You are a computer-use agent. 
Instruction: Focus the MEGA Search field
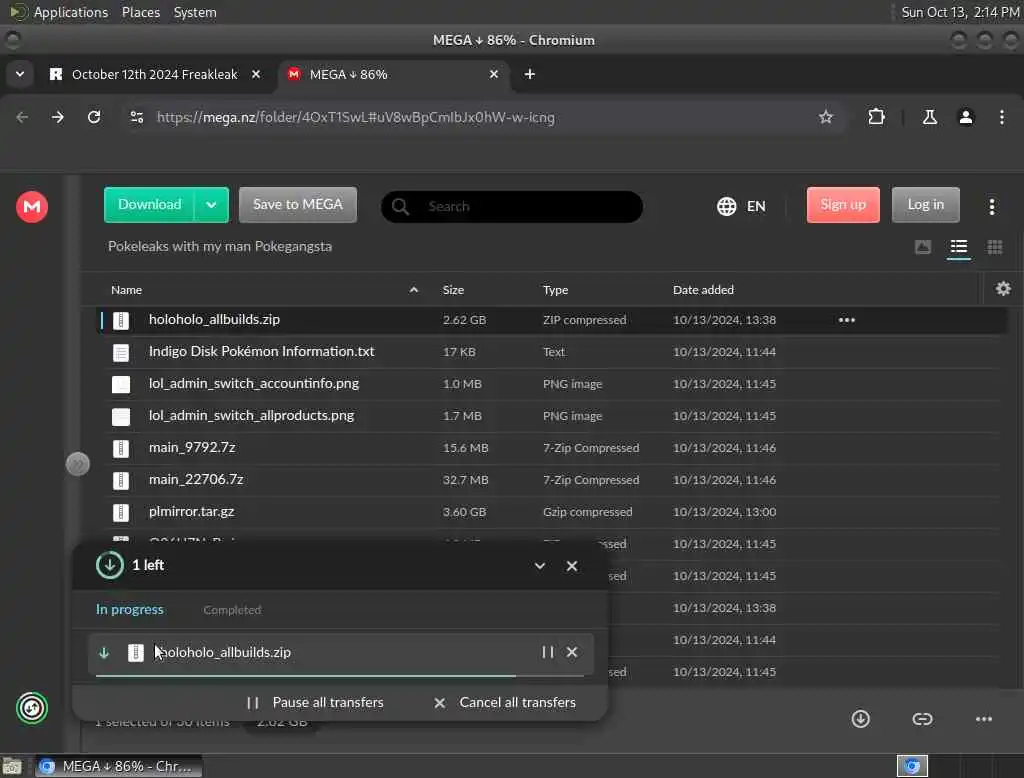[511, 206]
